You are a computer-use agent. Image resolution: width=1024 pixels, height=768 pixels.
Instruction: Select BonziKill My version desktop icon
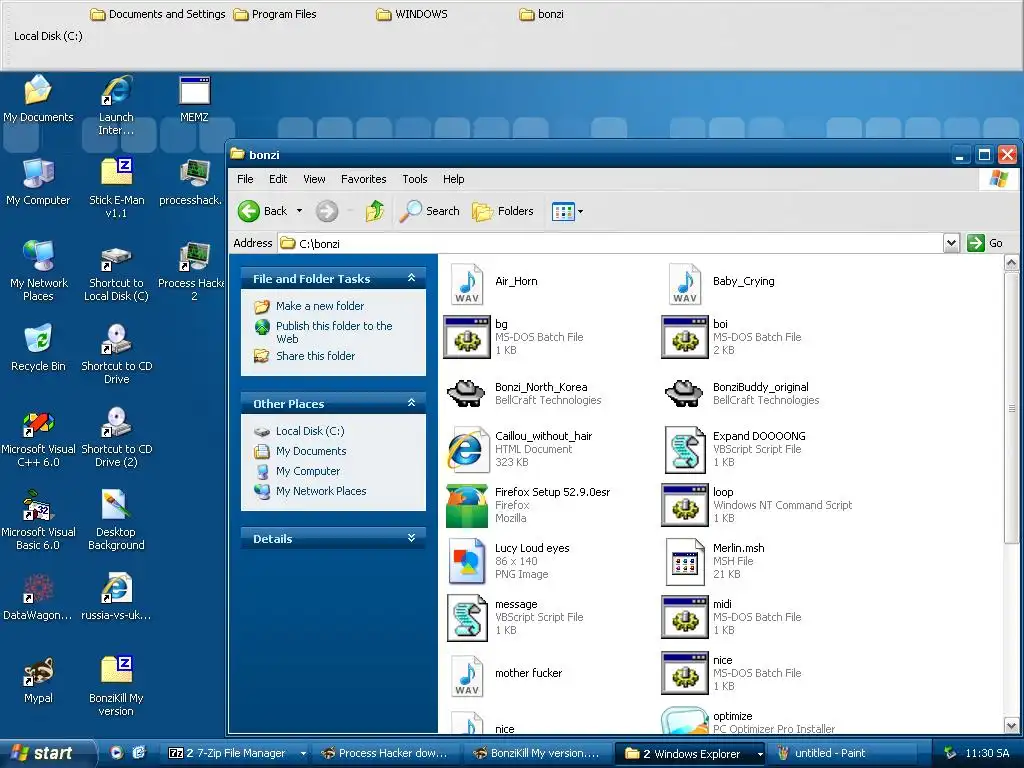[x=116, y=686]
